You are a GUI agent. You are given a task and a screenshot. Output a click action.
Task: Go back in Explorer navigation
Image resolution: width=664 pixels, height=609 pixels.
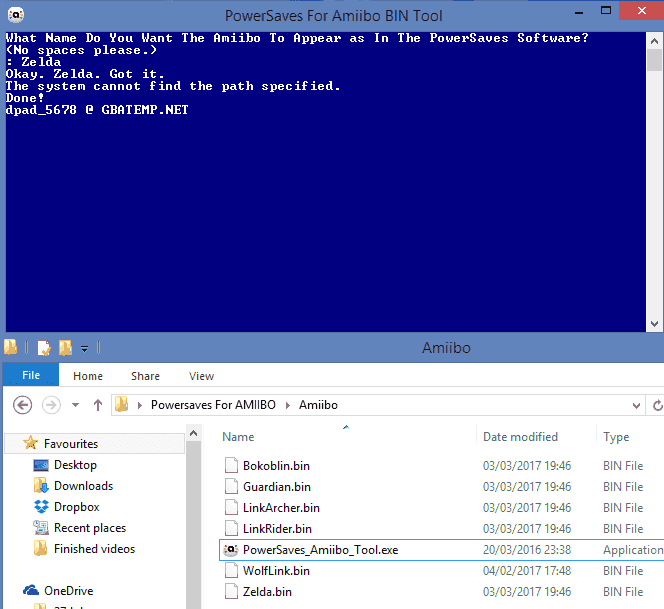pos(22,405)
